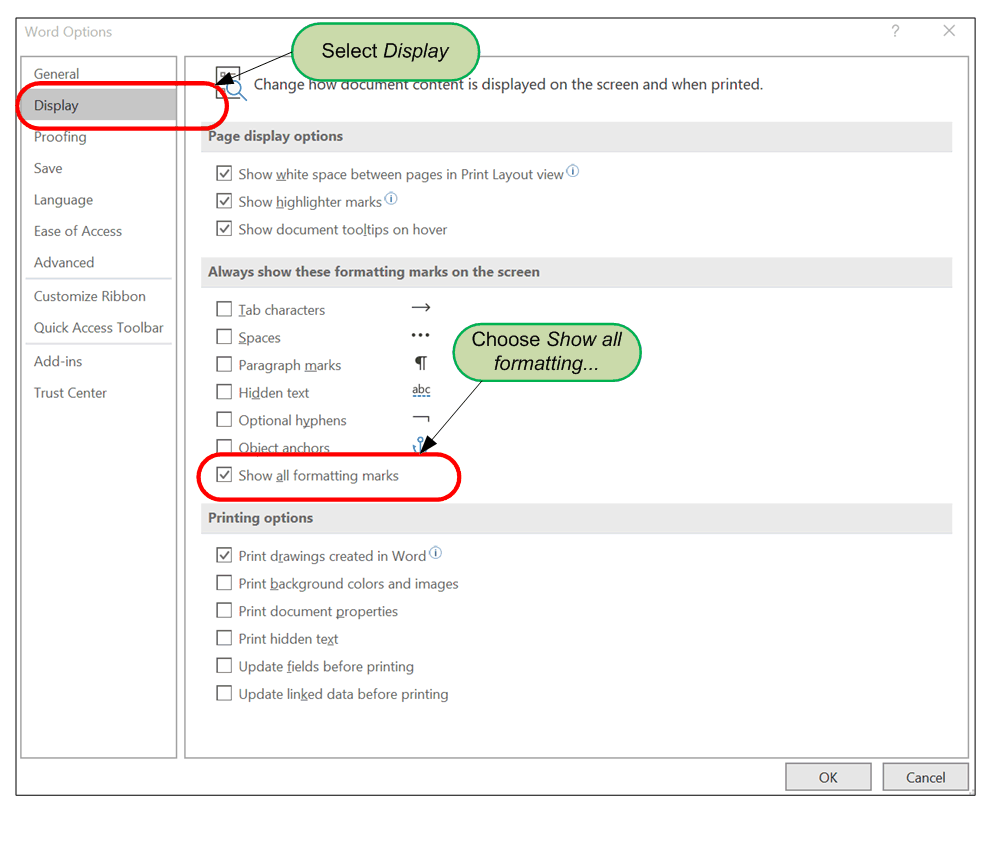992x845 pixels.
Task: Click the 'Always show these formatting marks' heading
Action: (x=374, y=272)
